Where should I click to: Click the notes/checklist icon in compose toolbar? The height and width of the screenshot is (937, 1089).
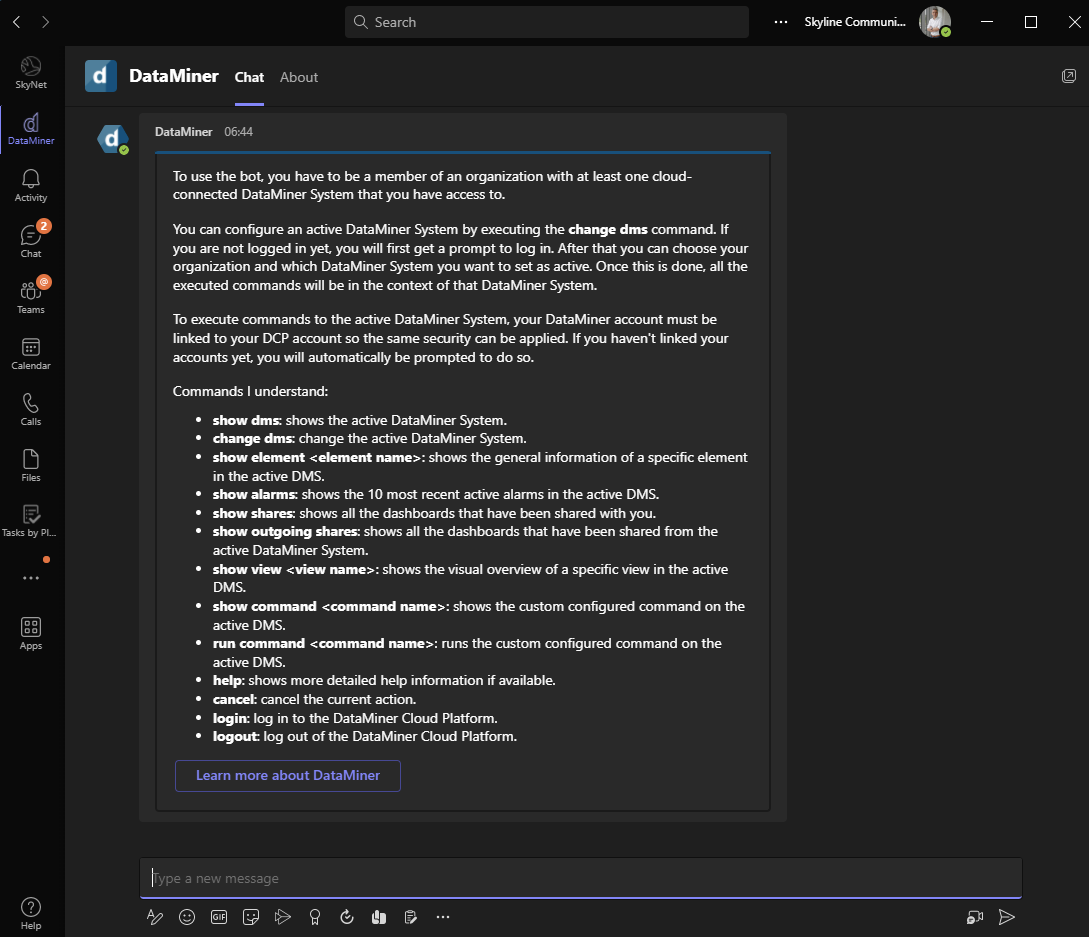point(410,918)
